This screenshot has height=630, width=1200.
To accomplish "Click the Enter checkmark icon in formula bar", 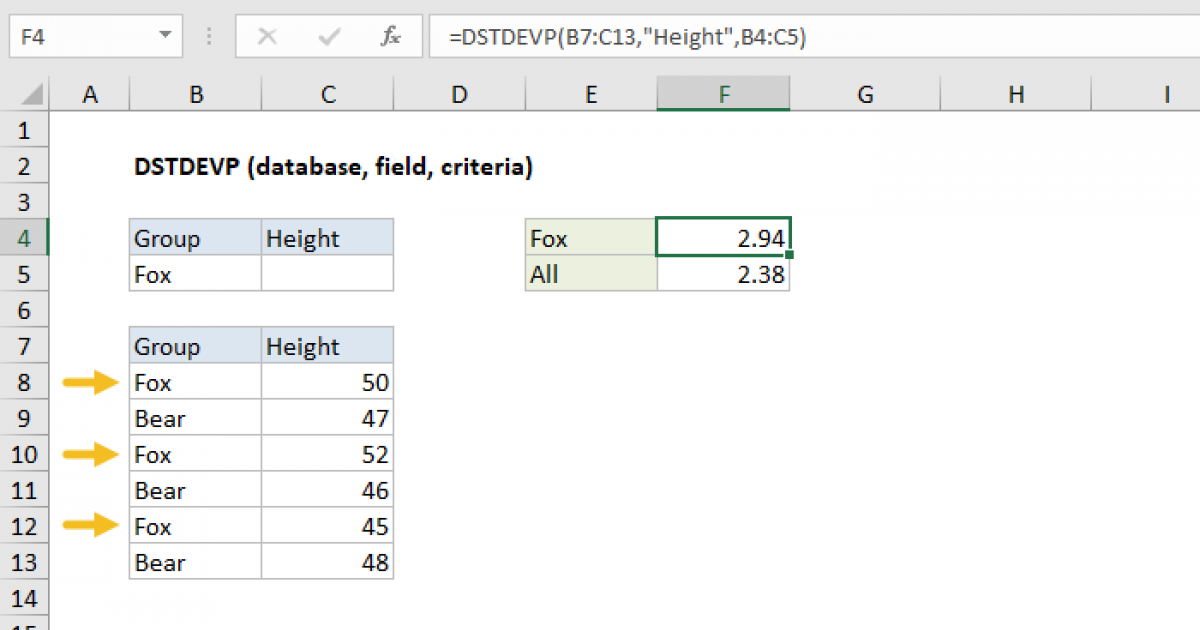I will tap(328, 36).
